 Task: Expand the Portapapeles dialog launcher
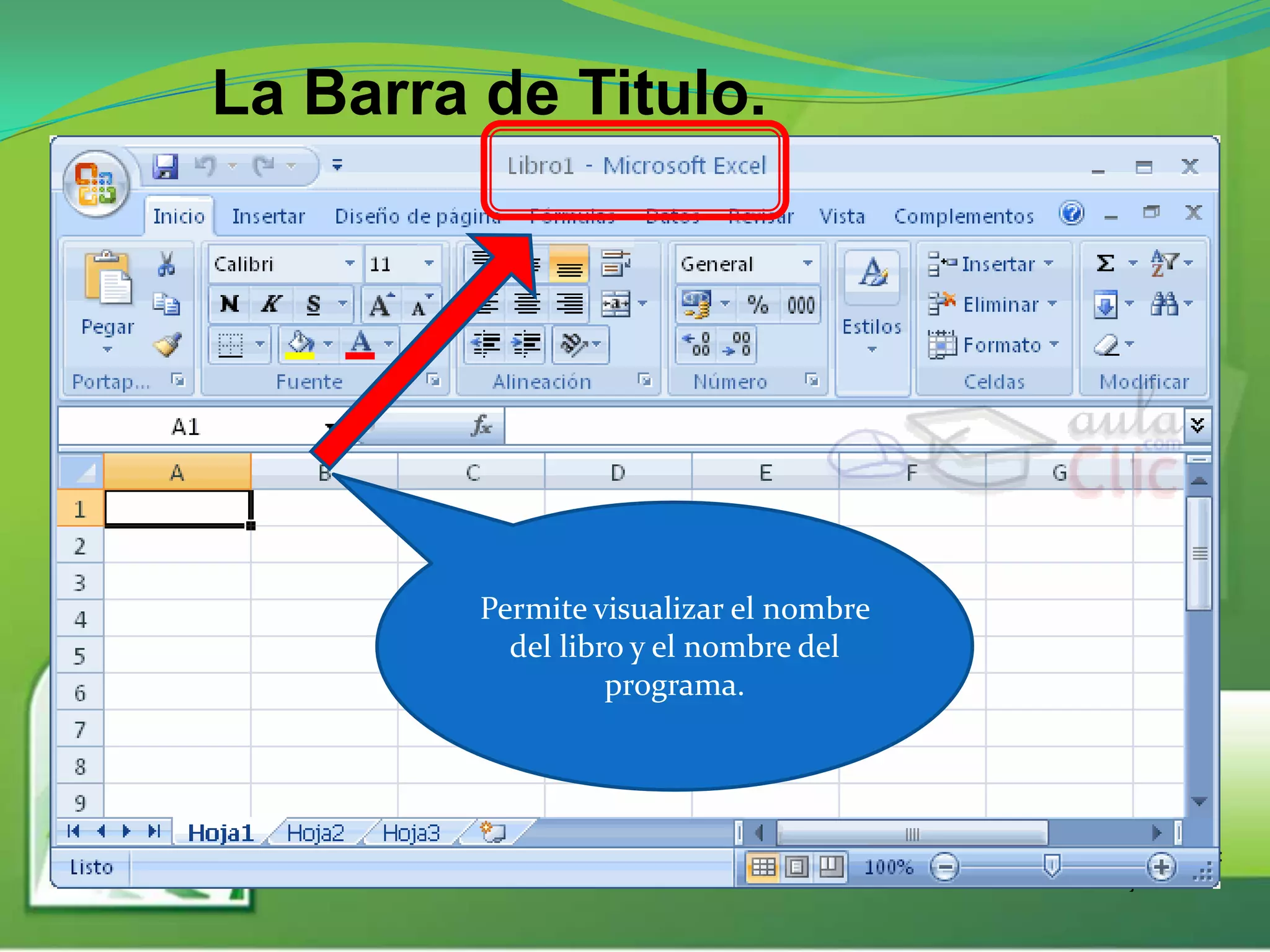click(179, 380)
